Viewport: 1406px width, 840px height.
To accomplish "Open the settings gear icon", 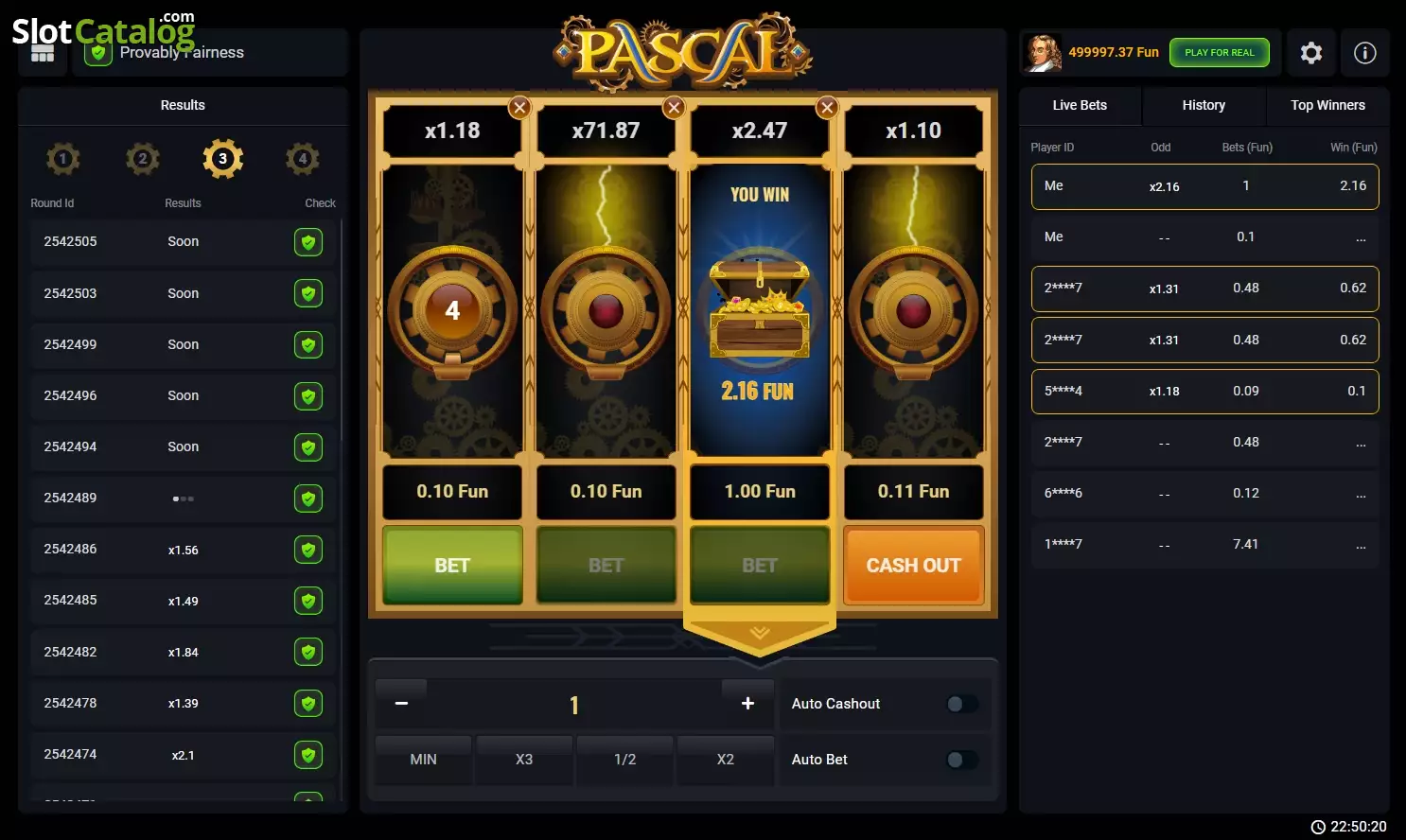I will pyautogui.click(x=1310, y=53).
